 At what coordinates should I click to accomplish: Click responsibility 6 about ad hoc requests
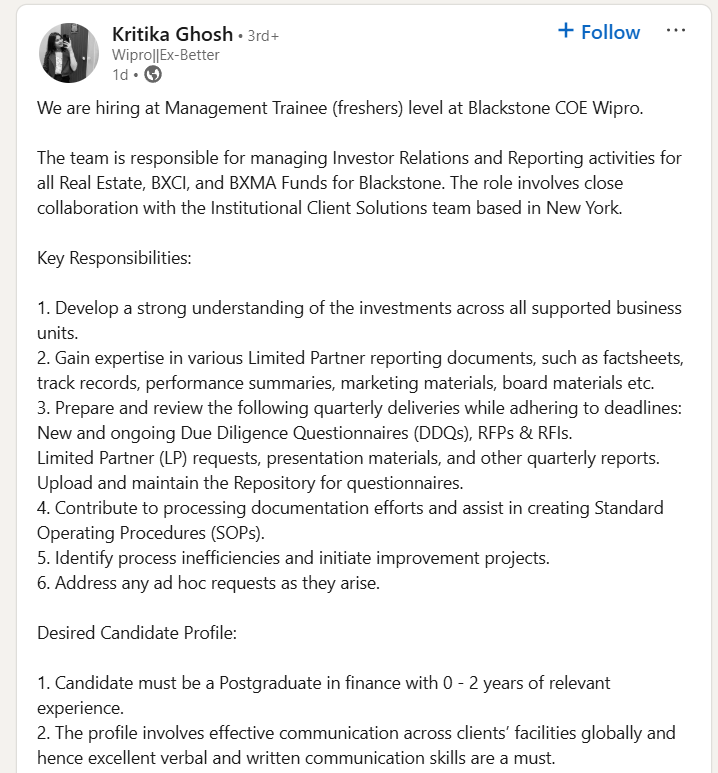(208, 583)
